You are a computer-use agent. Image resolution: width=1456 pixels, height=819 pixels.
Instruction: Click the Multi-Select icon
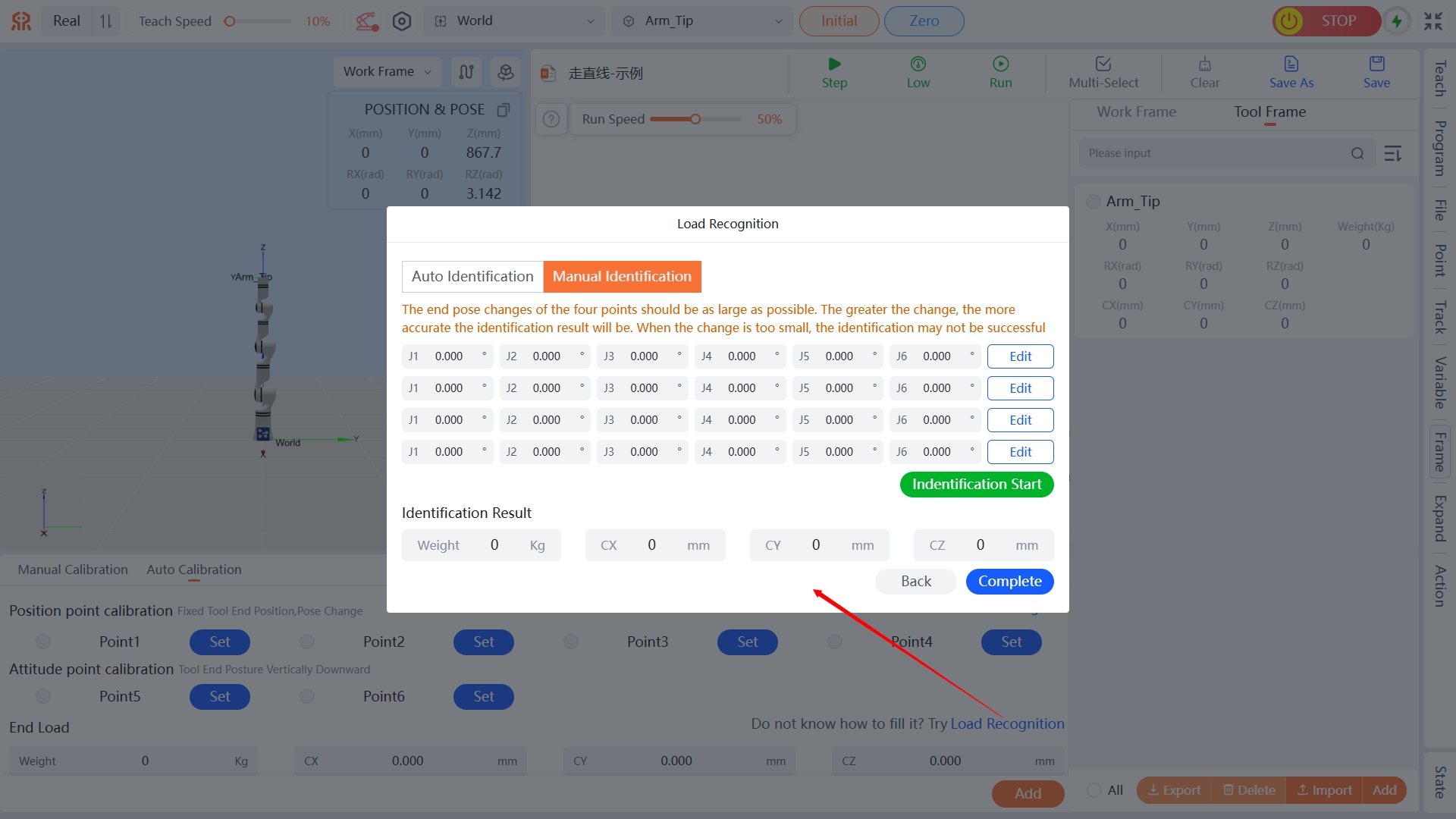point(1103,64)
